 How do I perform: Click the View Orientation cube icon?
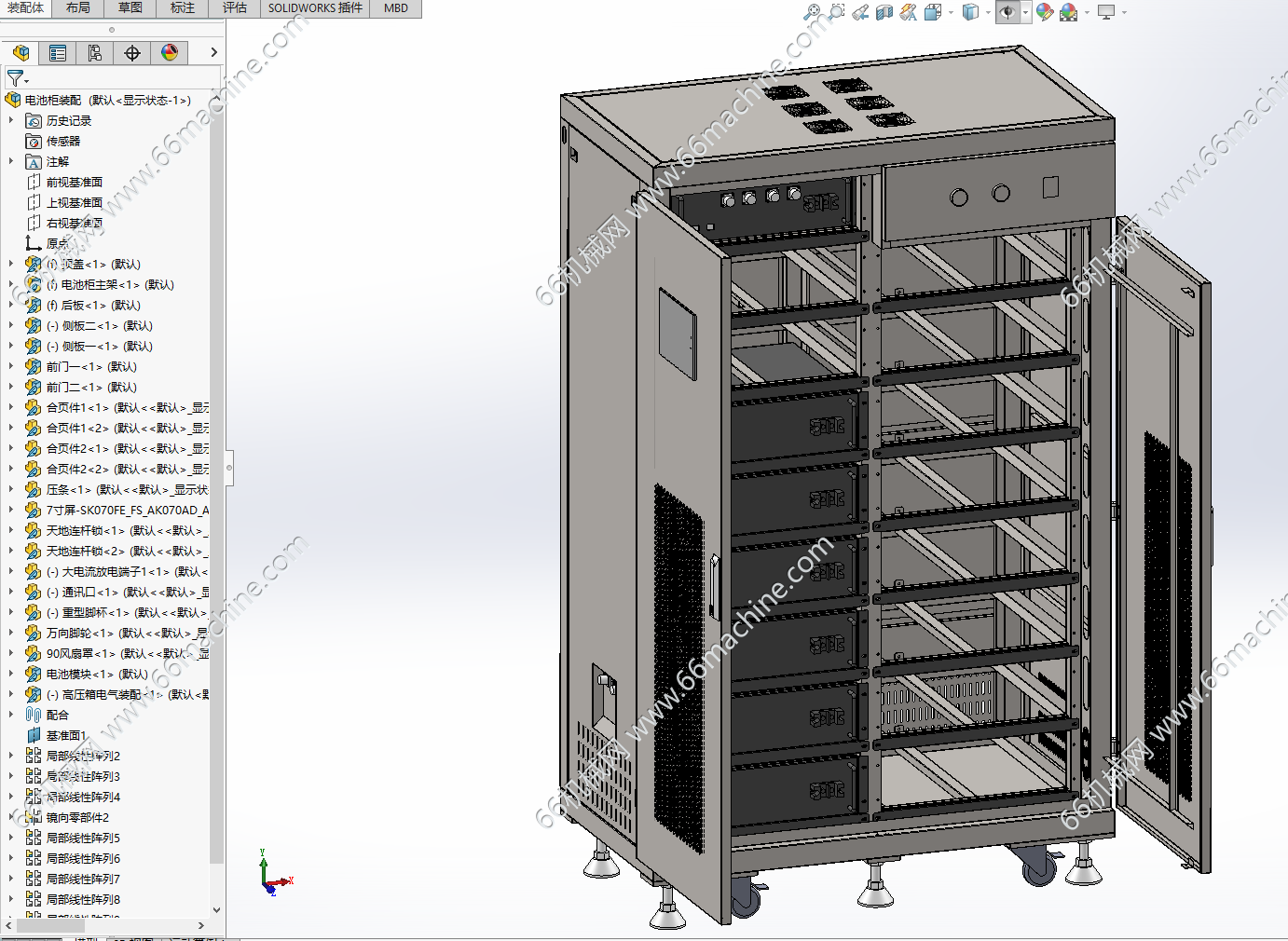click(x=932, y=12)
